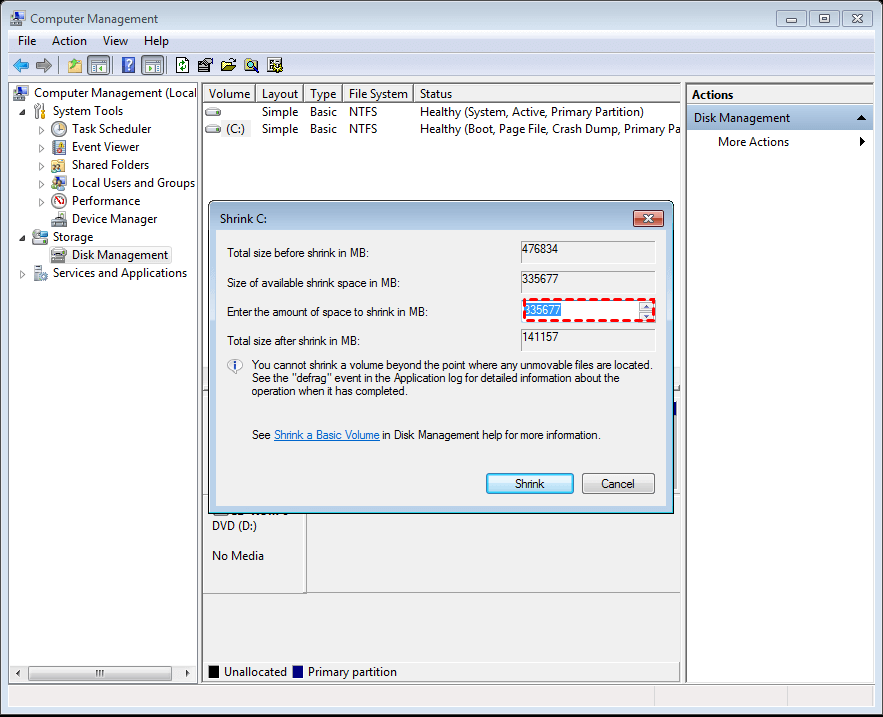Sort by the Volume column header
Viewport: 883px width, 717px height.
pos(229,93)
